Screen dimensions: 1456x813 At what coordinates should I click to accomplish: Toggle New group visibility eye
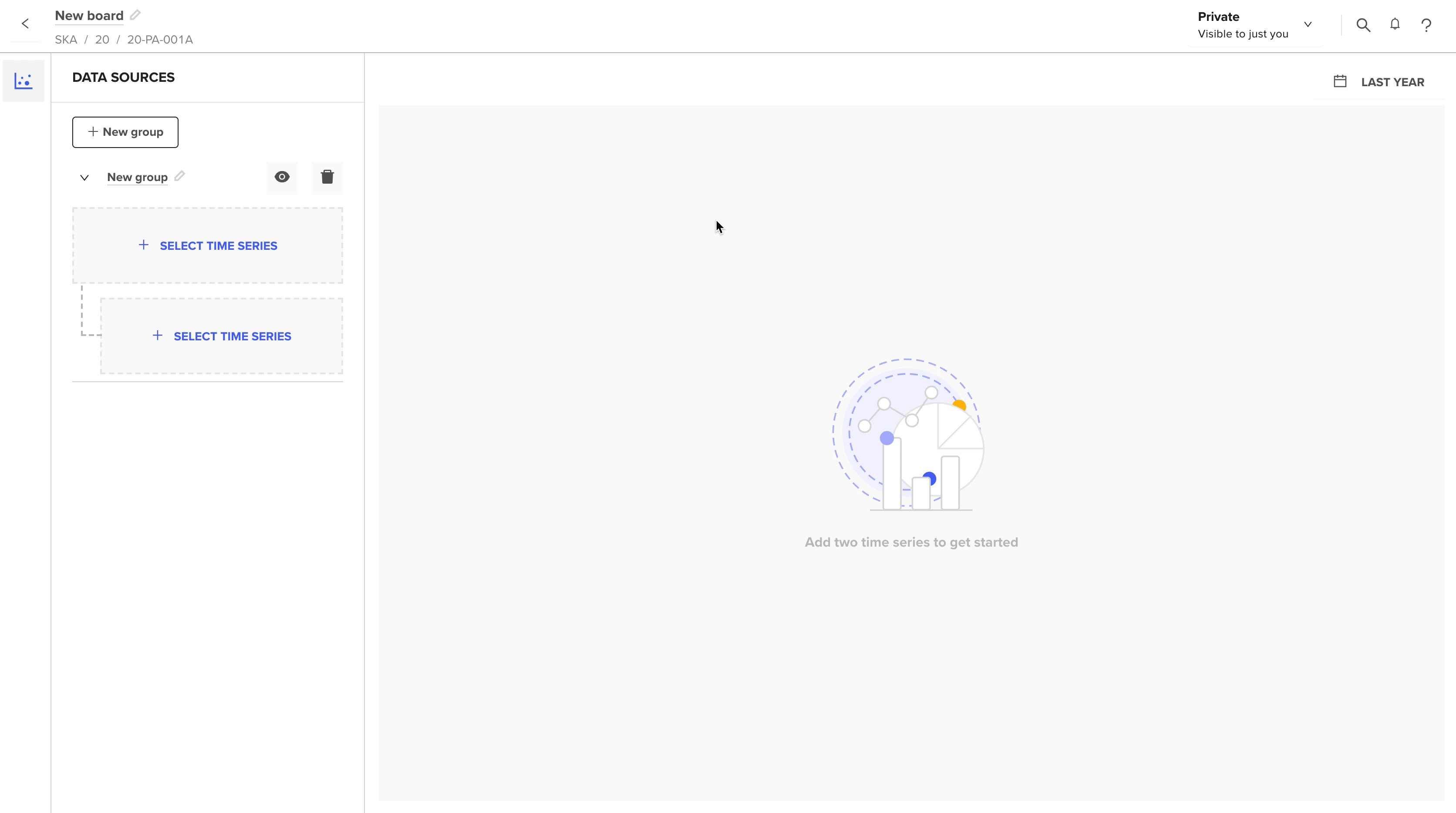[x=282, y=178]
